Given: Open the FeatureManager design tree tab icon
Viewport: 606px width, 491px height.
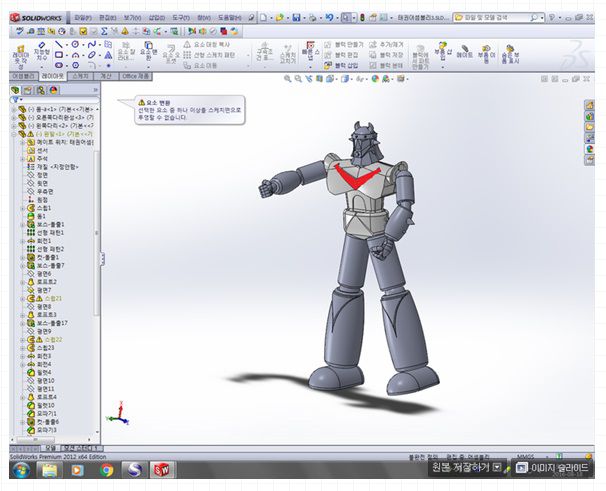Looking at the screenshot, I should tap(15, 90).
